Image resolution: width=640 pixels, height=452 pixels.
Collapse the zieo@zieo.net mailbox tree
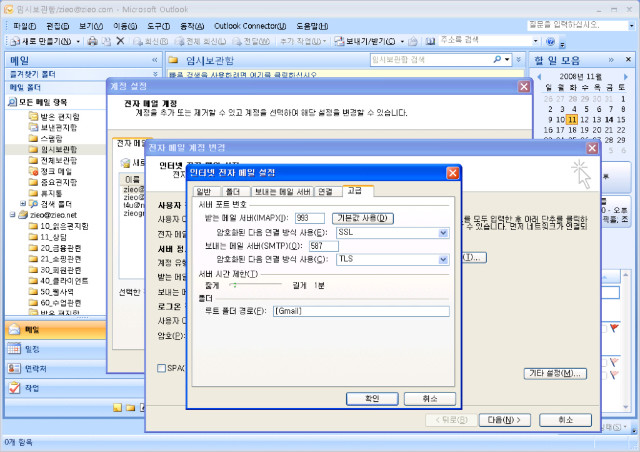click(x=12, y=214)
